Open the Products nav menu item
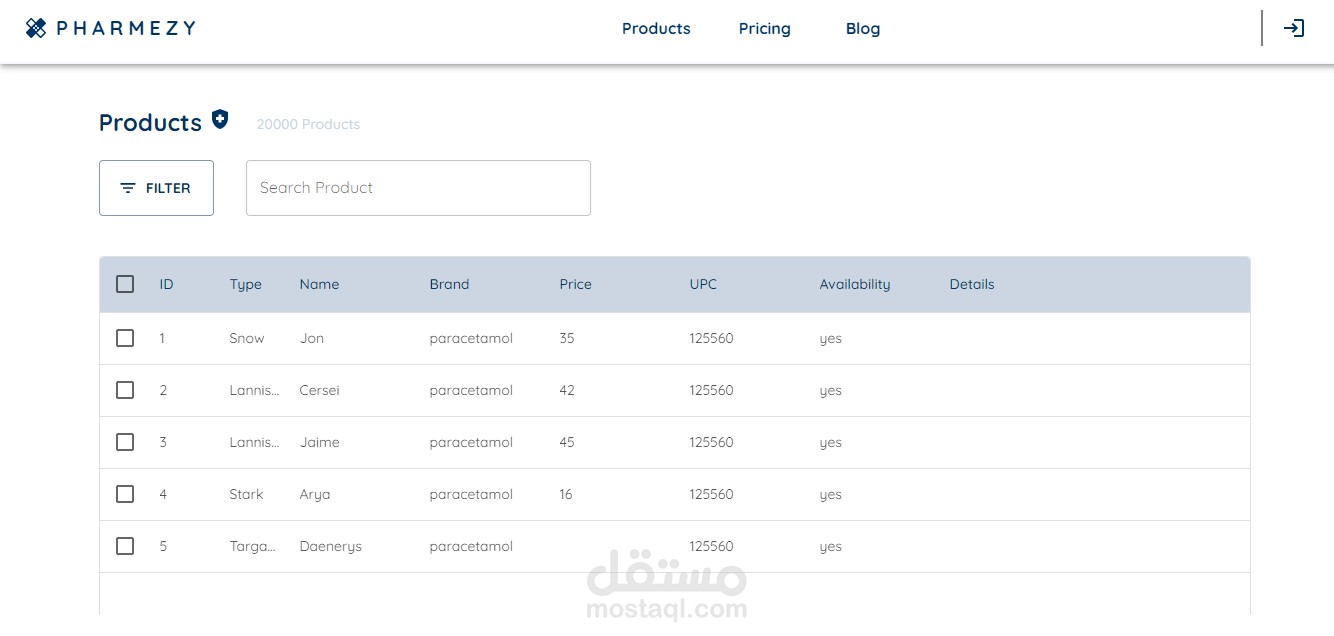The height and width of the screenshot is (636, 1334). coord(656,28)
